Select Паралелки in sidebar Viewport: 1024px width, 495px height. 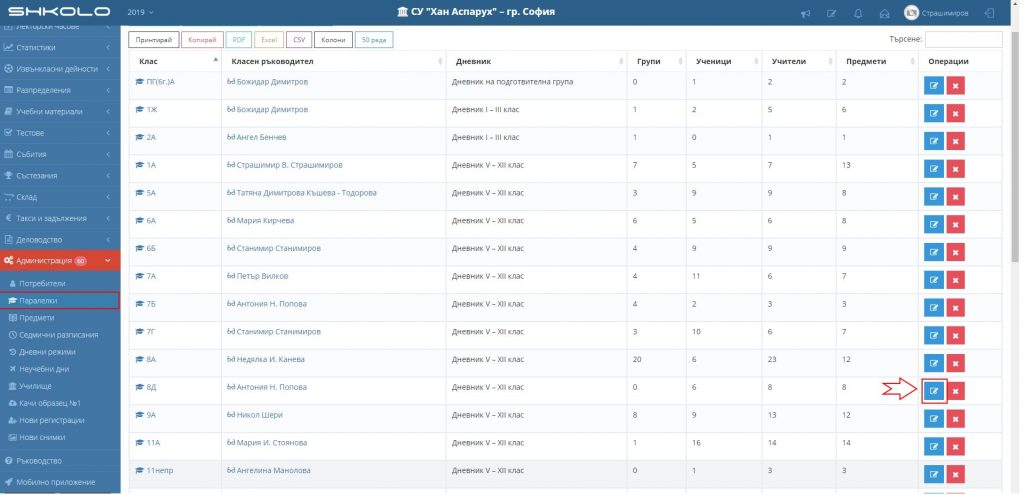tap(60, 300)
